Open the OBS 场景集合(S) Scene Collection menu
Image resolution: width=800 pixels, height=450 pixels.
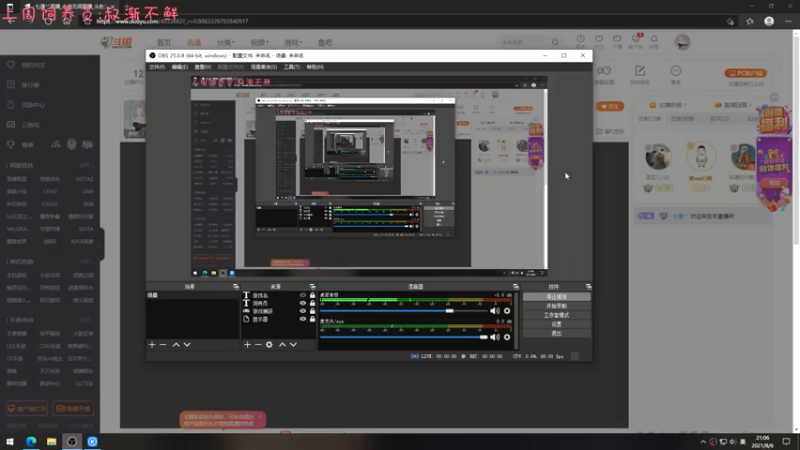point(264,67)
